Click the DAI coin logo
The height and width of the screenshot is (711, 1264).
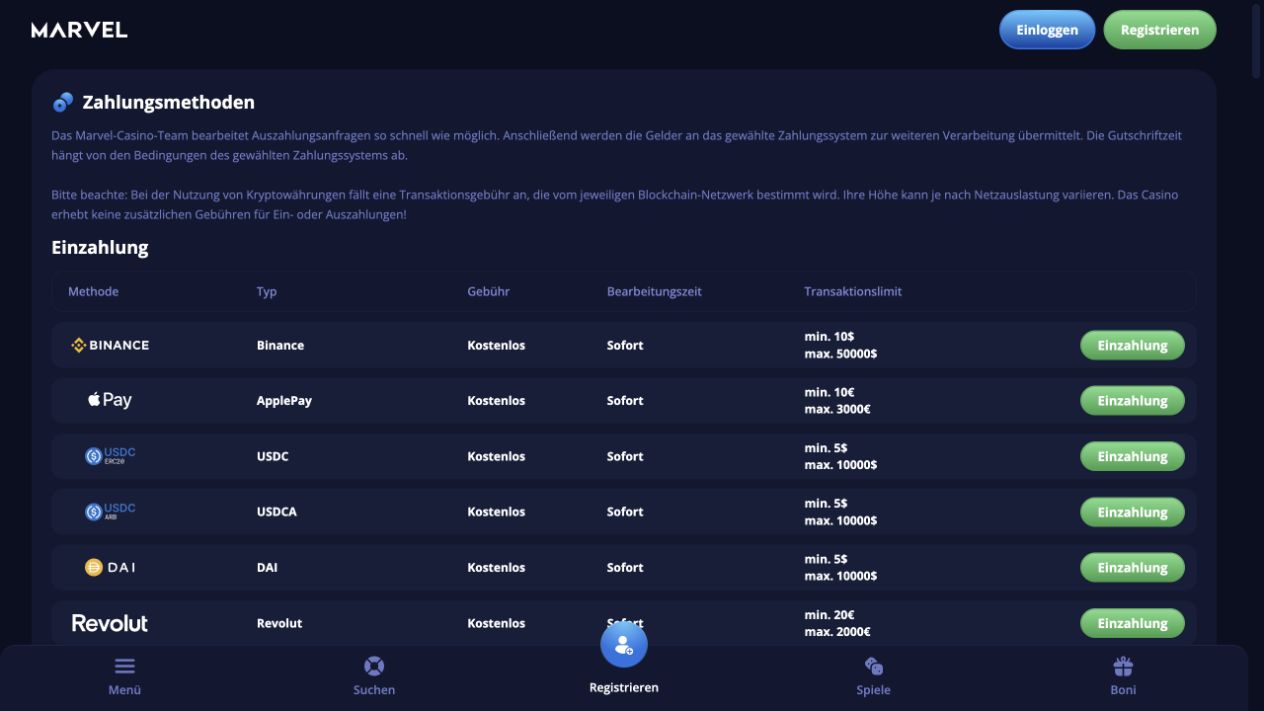pos(110,567)
